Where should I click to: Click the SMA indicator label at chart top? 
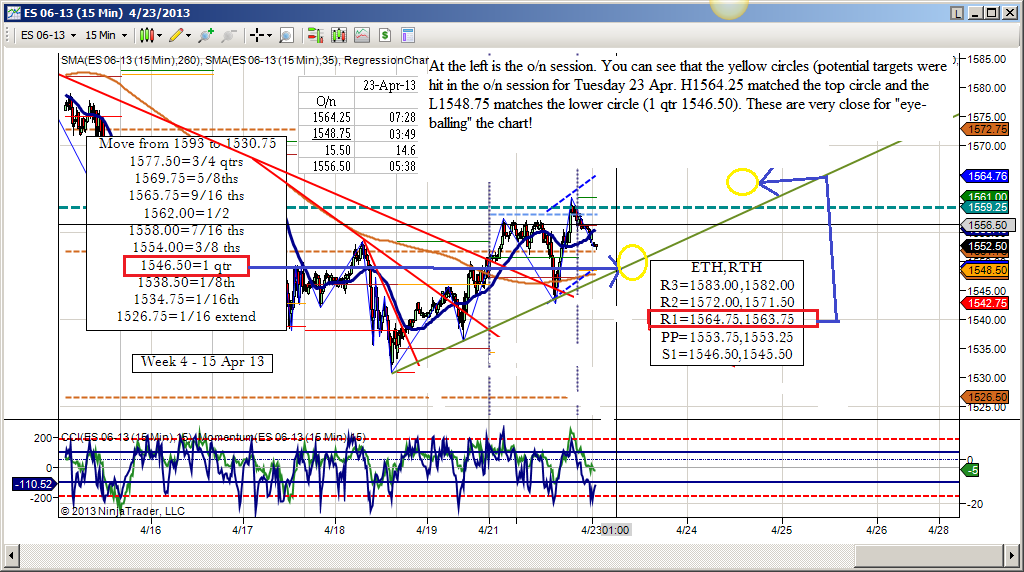(245, 60)
